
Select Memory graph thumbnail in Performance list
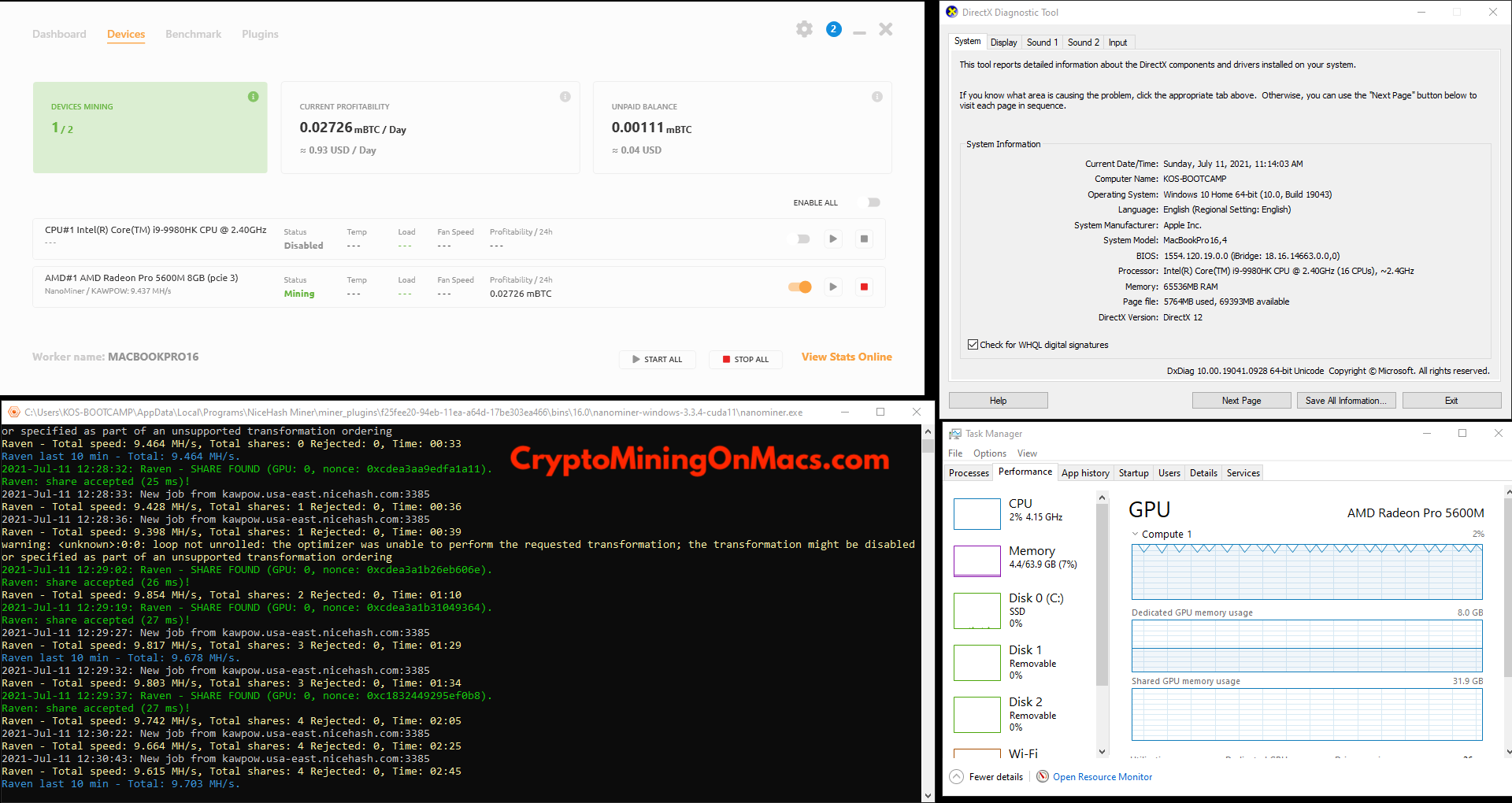point(977,561)
